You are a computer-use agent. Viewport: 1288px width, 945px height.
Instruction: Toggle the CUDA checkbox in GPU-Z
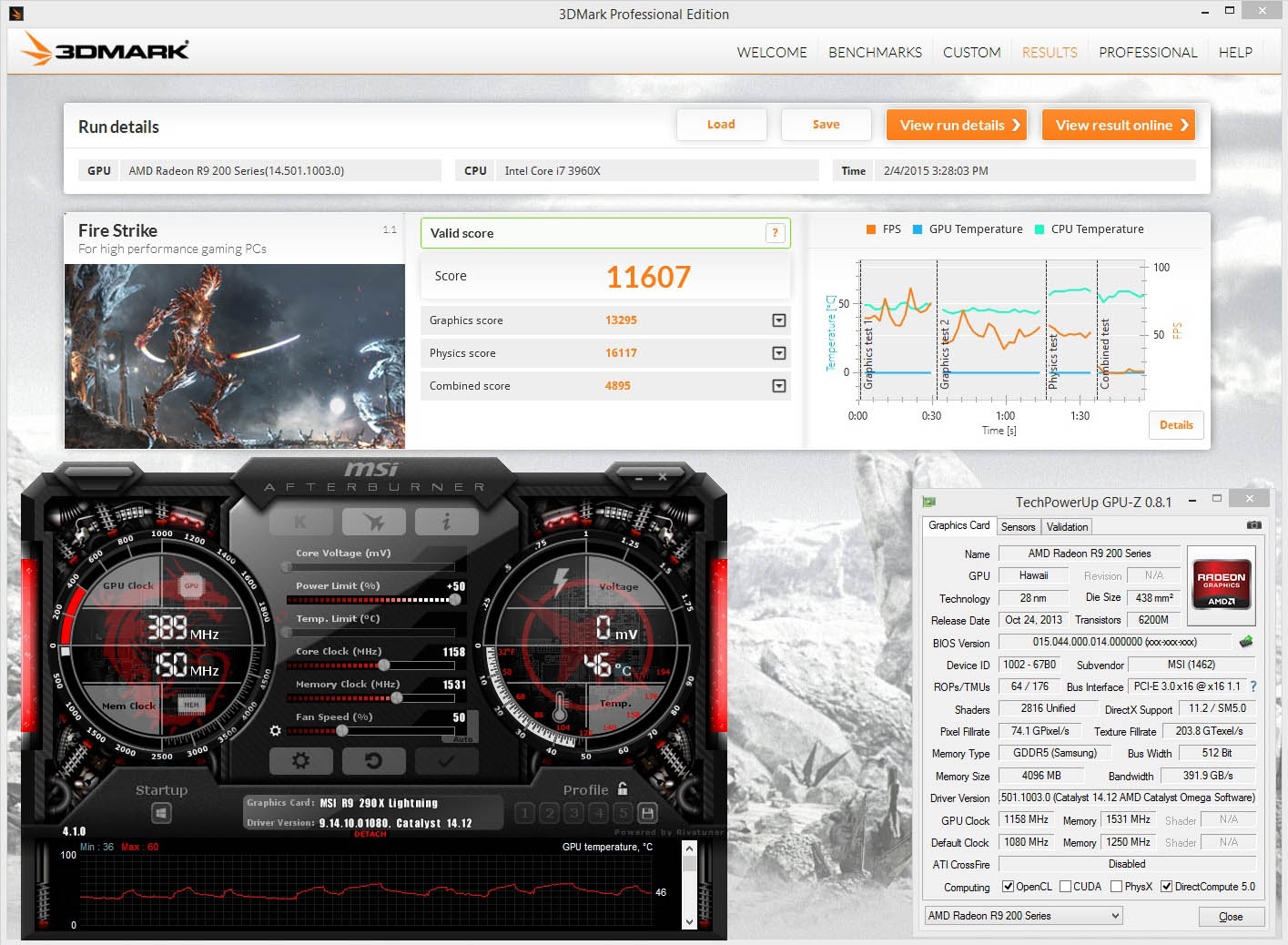(1065, 887)
